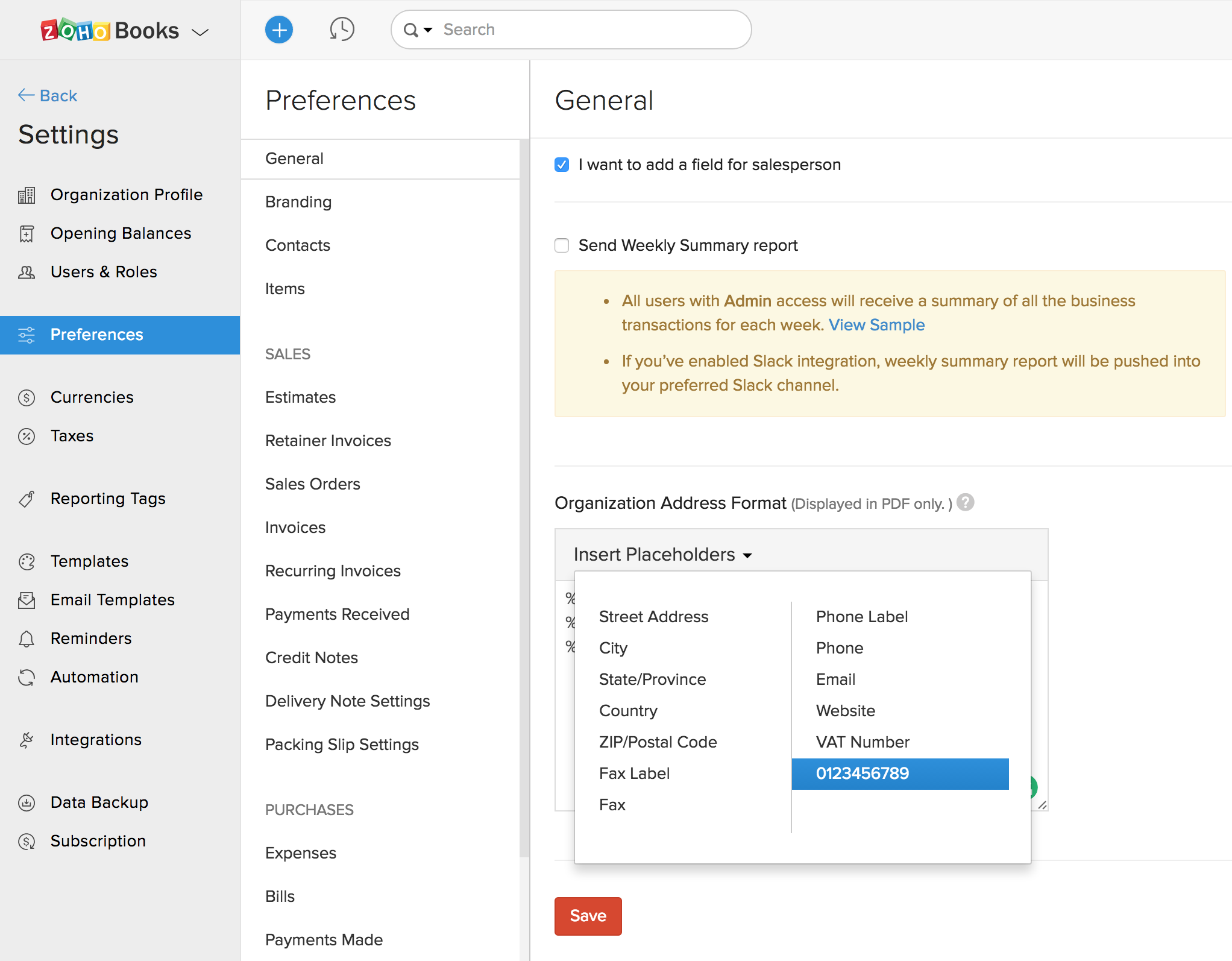Click the address format help question icon

tap(966, 502)
